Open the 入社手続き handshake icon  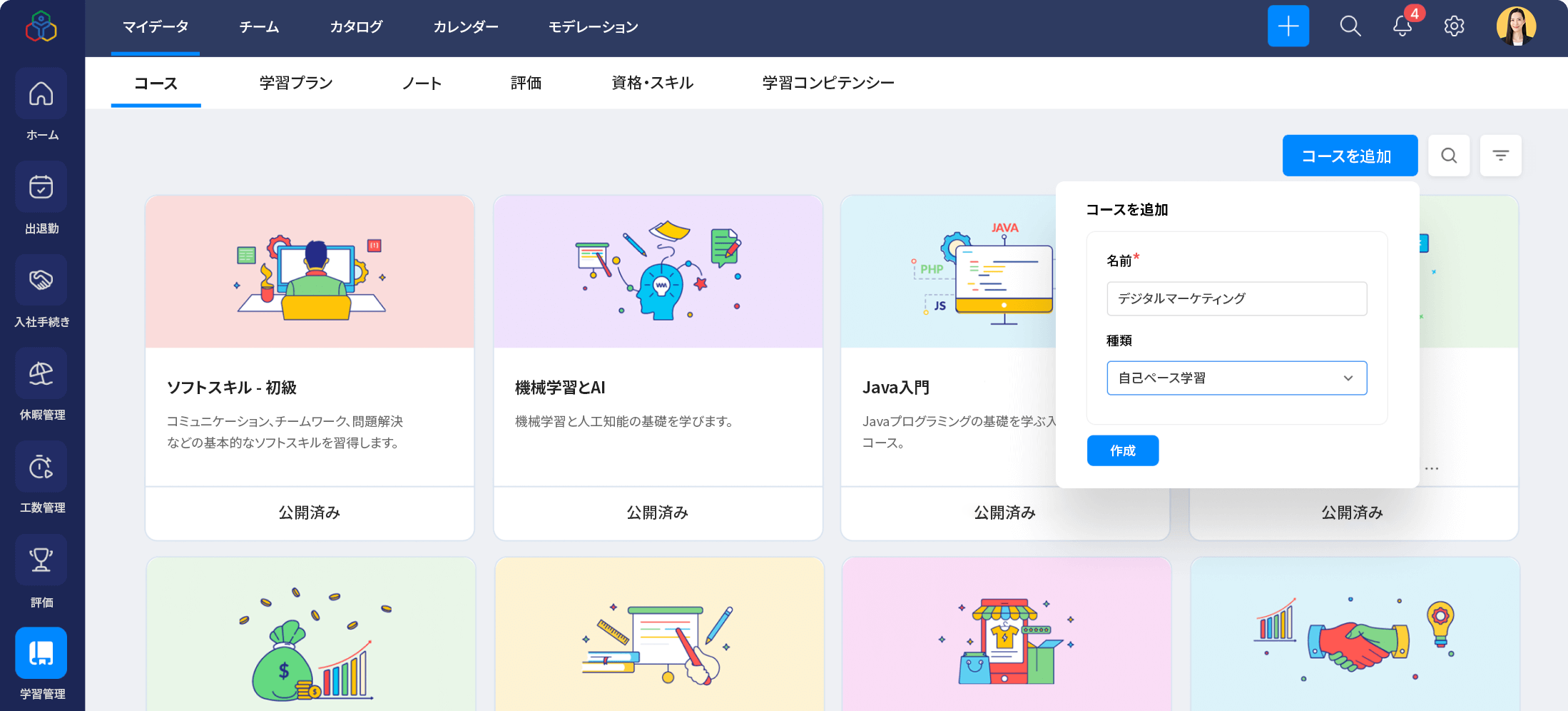point(41,280)
